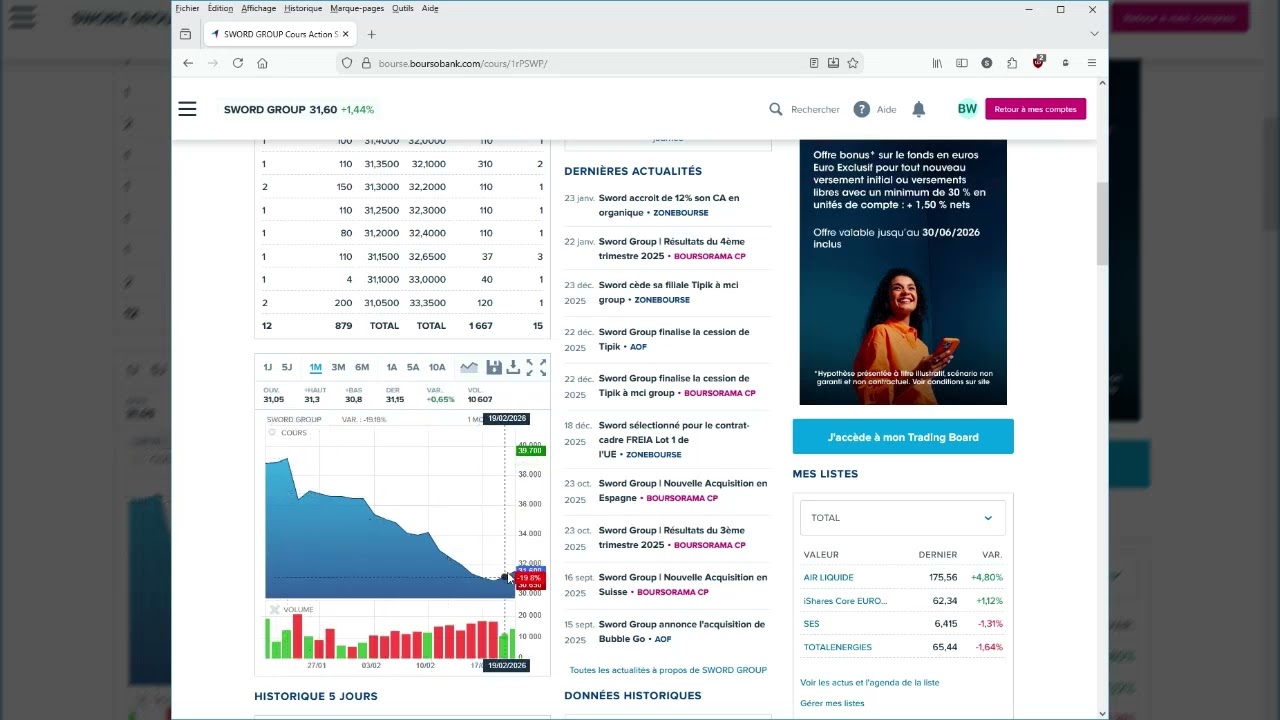Click J'accède à mon Trading Board
The width and height of the screenshot is (1280, 720).
(x=903, y=437)
